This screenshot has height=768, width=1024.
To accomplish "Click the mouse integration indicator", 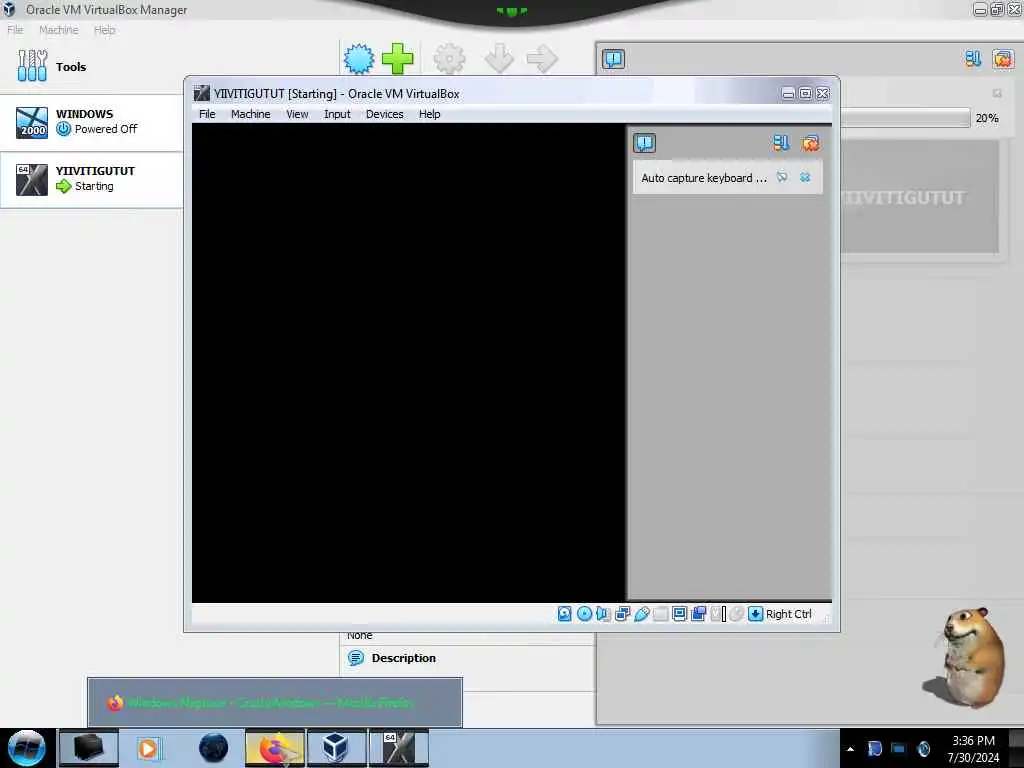I will (x=737, y=614).
